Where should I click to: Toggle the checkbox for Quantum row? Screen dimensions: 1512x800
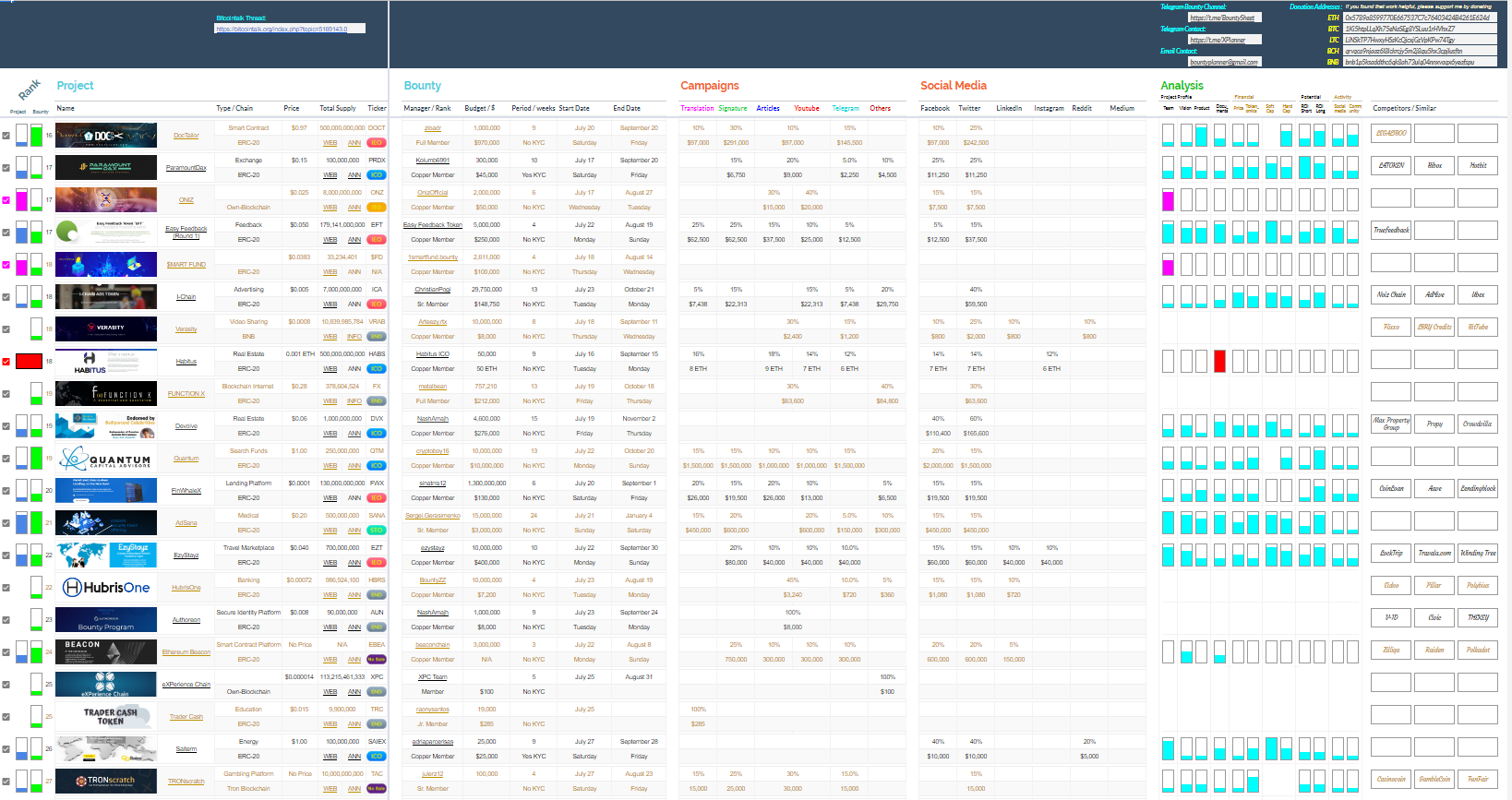[6, 459]
